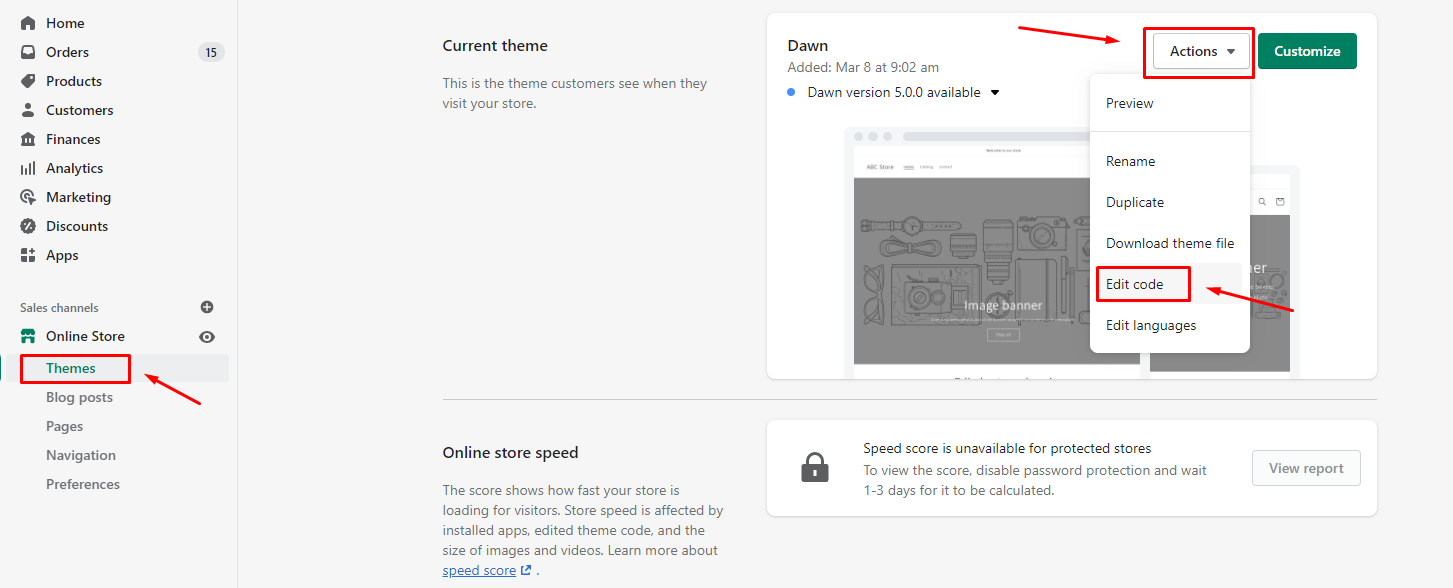Click 'Added: Mar 8 at 9:02 am' text
1453x588 pixels.
coord(863,67)
